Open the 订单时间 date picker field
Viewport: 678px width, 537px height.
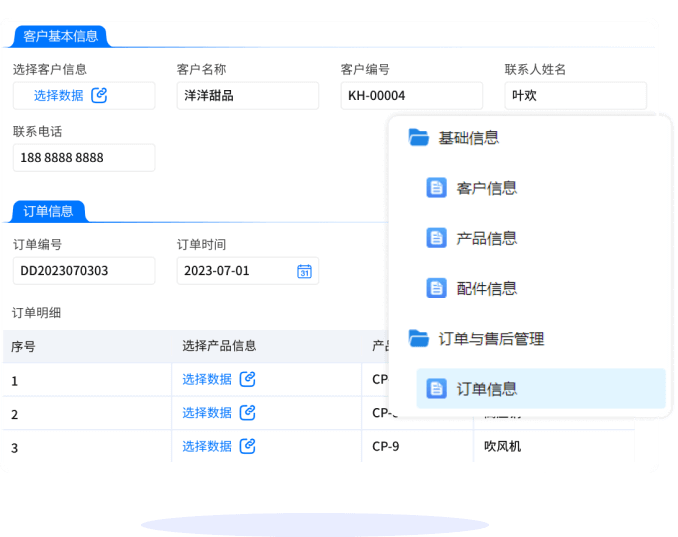[235, 271]
